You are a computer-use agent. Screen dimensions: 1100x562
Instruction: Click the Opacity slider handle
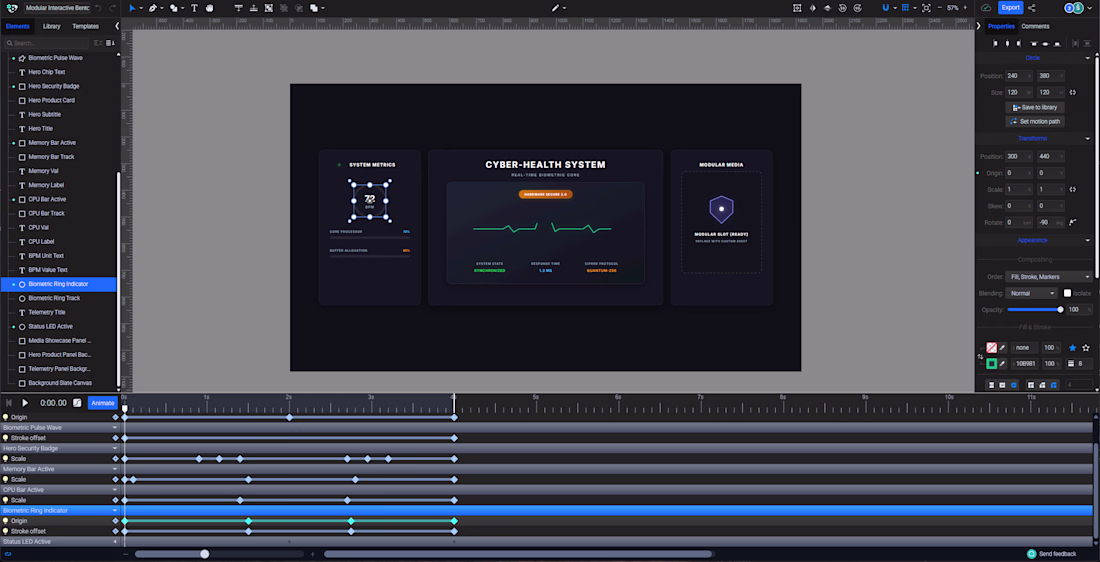pyautogui.click(x=1060, y=309)
